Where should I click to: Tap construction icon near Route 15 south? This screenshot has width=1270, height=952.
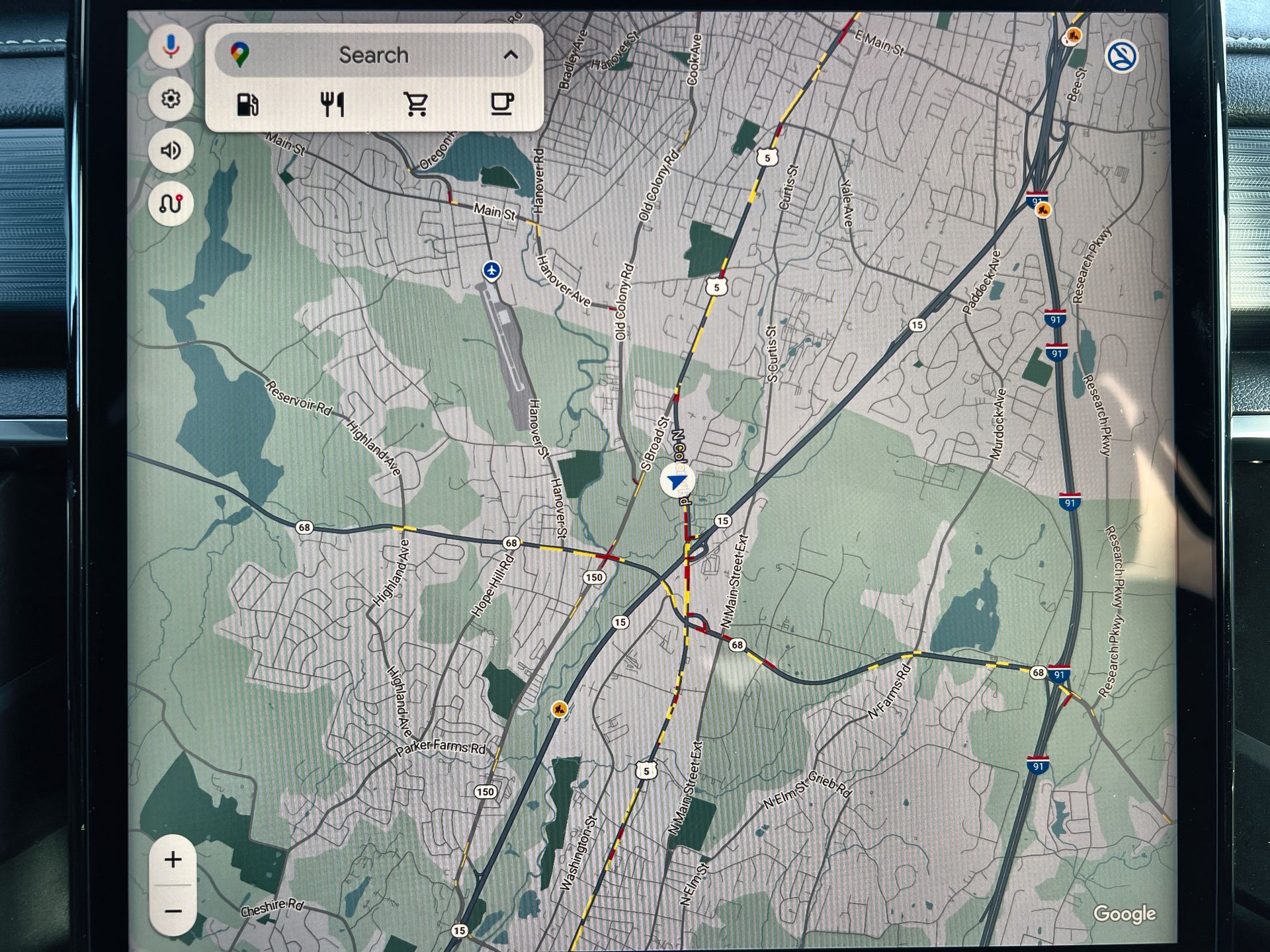(560, 710)
